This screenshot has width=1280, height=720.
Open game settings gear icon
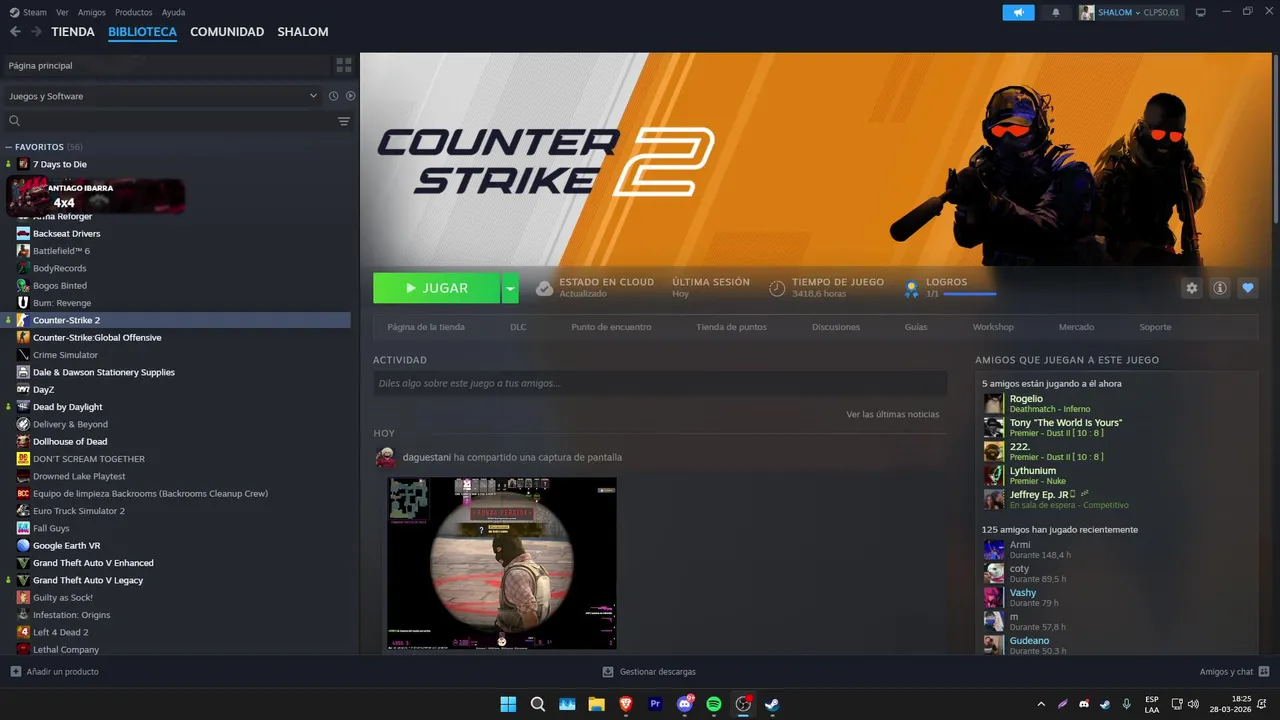[x=1191, y=288]
